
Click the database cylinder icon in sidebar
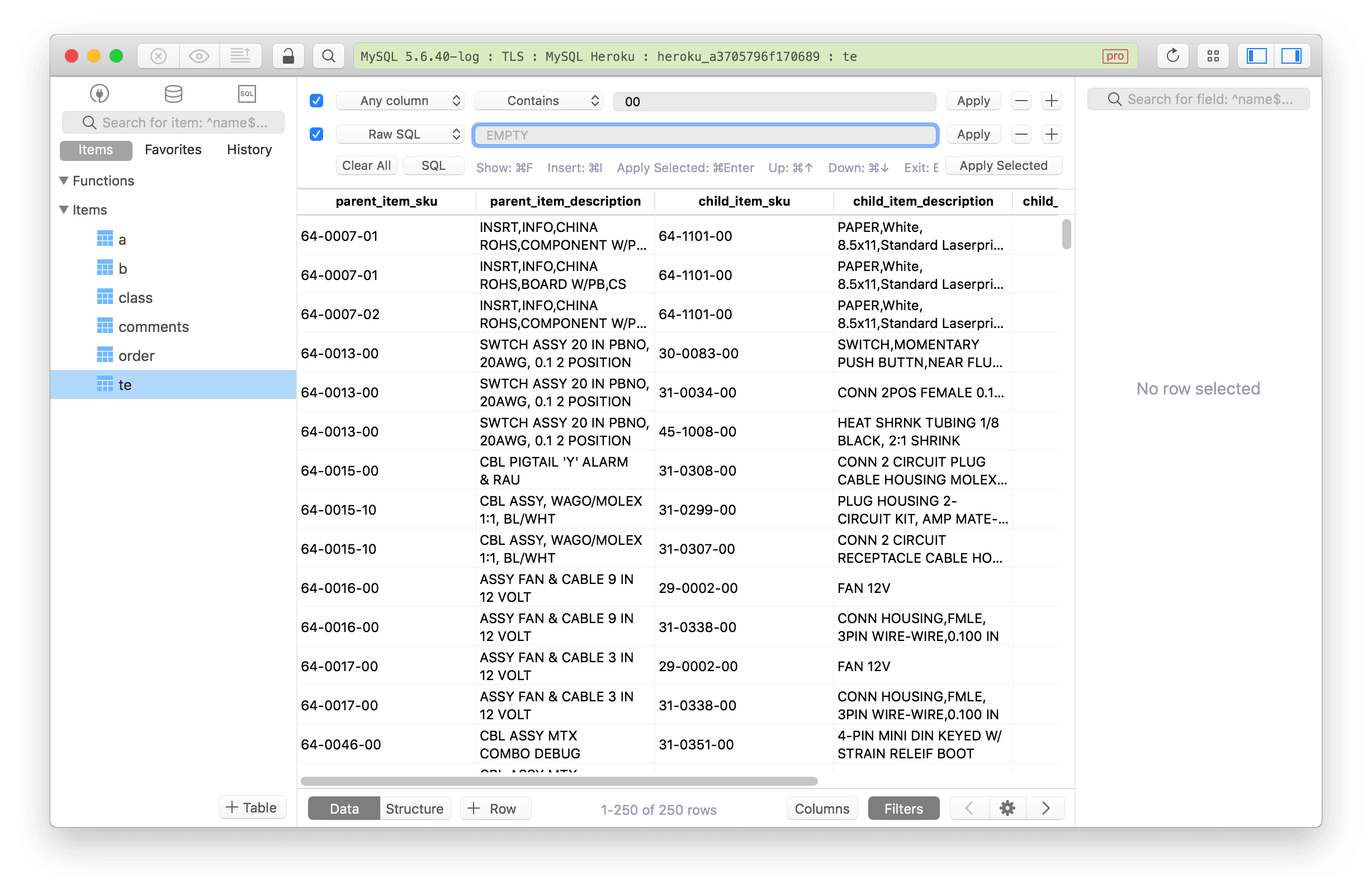coord(173,94)
